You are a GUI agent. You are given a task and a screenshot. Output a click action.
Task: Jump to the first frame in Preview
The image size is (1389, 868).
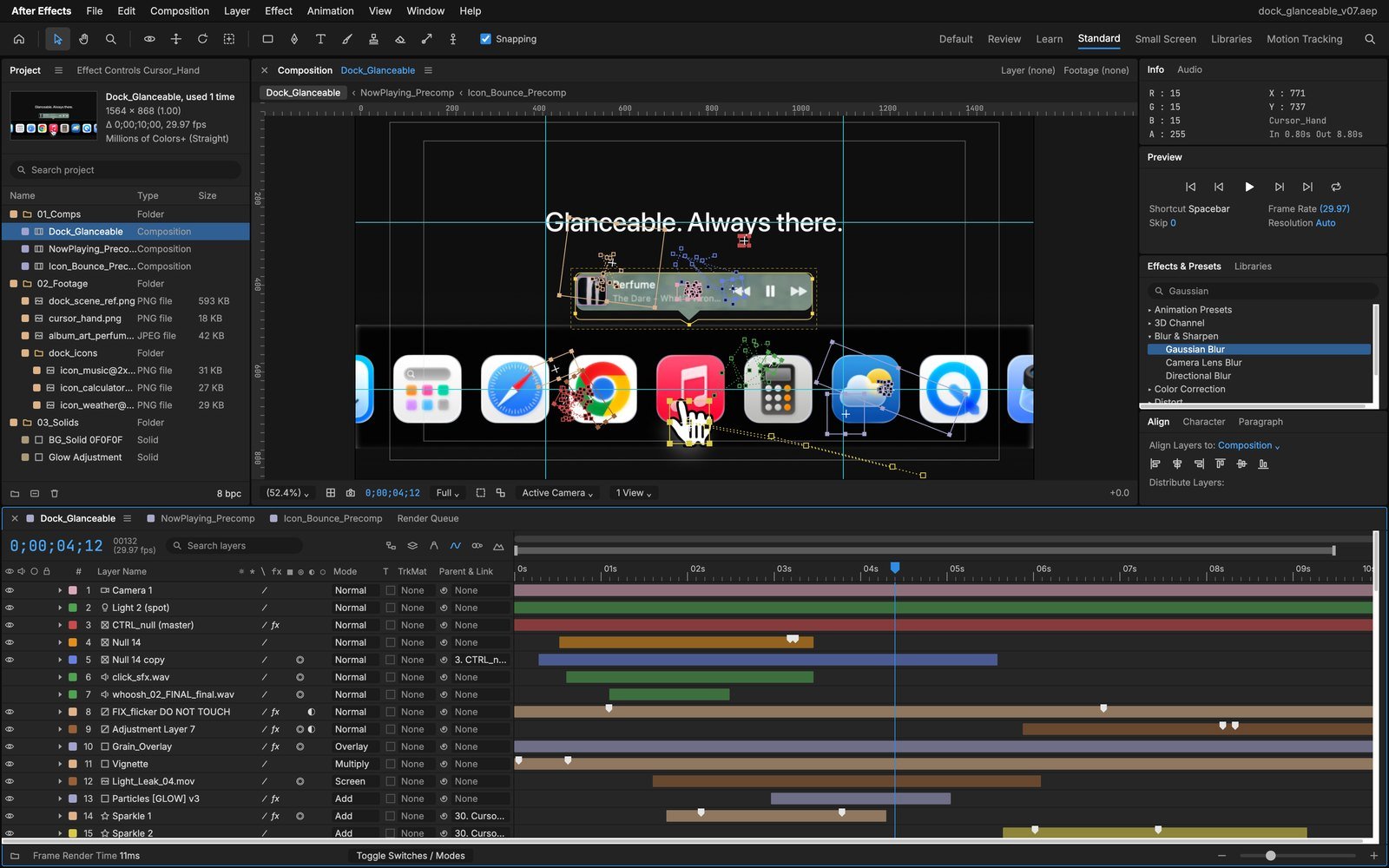(1190, 187)
